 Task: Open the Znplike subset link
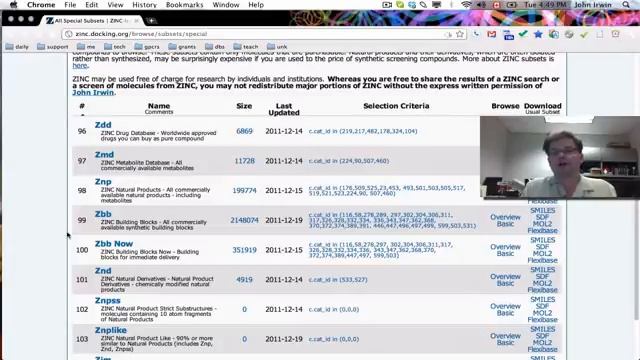click(x=111, y=330)
